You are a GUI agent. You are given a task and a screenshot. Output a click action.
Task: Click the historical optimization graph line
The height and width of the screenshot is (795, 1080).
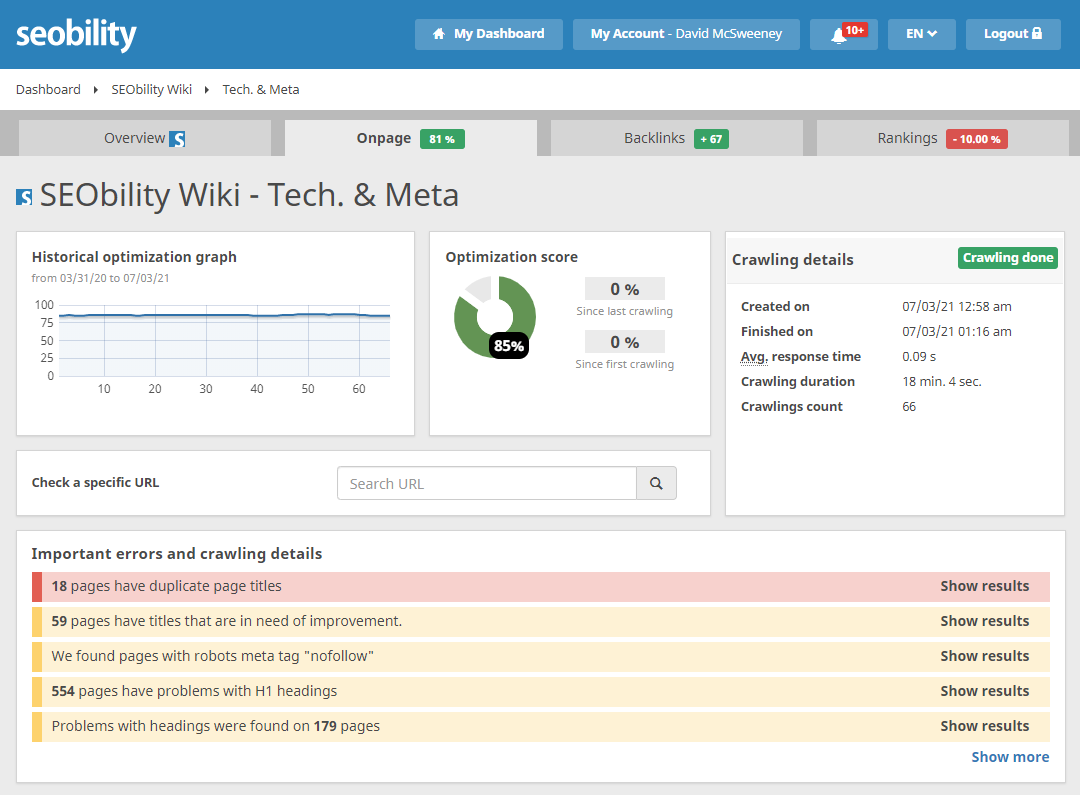(224, 316)
